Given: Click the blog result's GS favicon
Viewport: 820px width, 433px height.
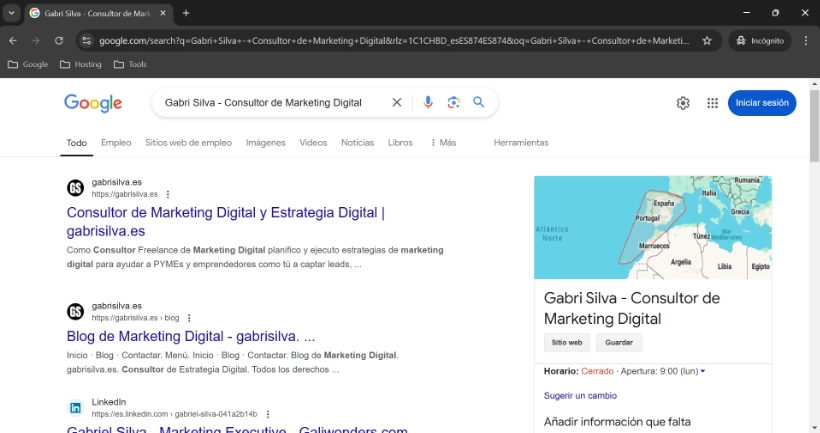Looking at the screenshot, I should click(x=75, y=312).
